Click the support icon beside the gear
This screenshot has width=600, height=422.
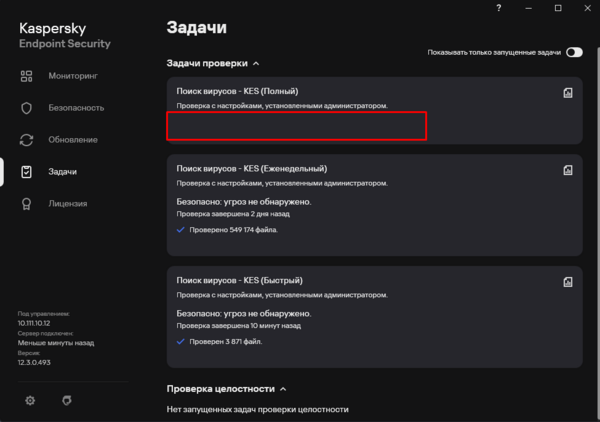[x=66, y=400]
